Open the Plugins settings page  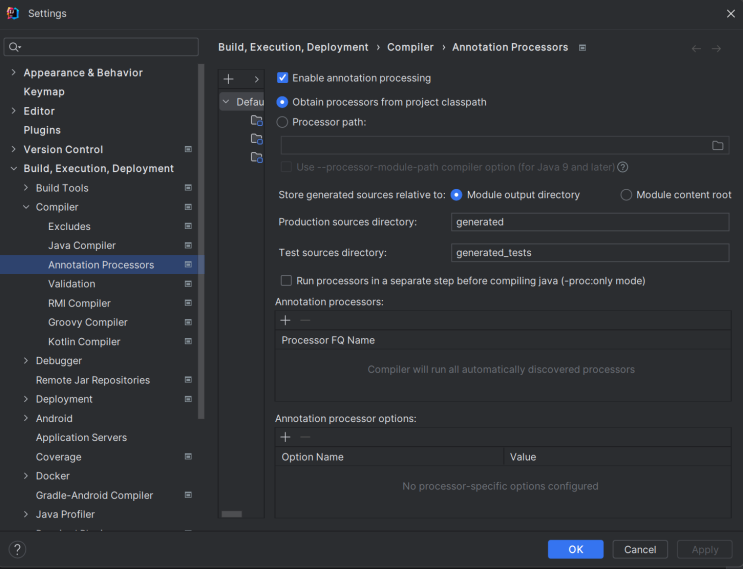pyautogui.click(x=42, y=130)
